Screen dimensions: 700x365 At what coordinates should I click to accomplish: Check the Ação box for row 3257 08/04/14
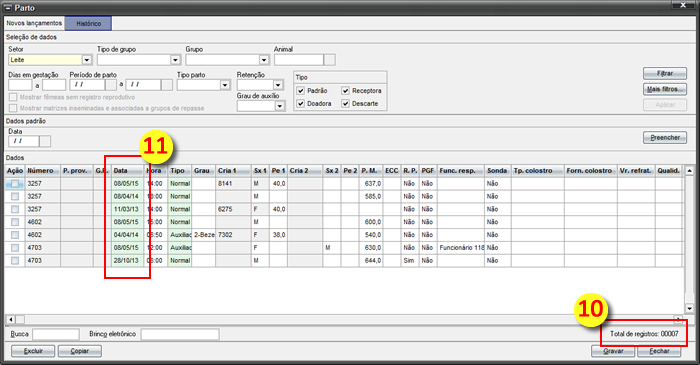pos(15,196)
